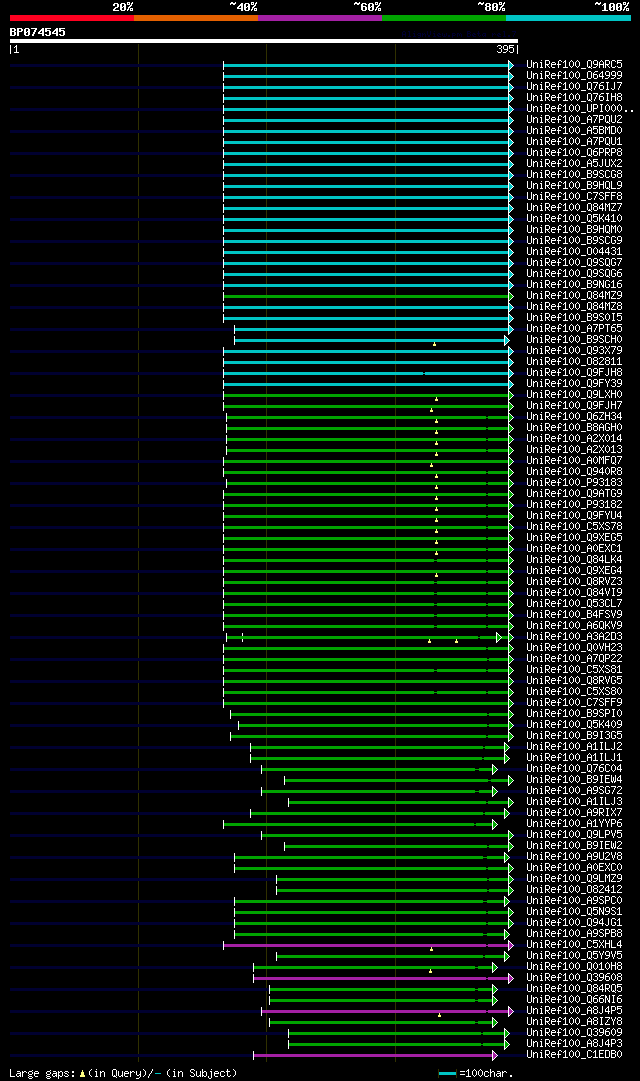Click the orange ~40% legend color segment
Screen dimensions: 640x1081
[x=196, y=18]
